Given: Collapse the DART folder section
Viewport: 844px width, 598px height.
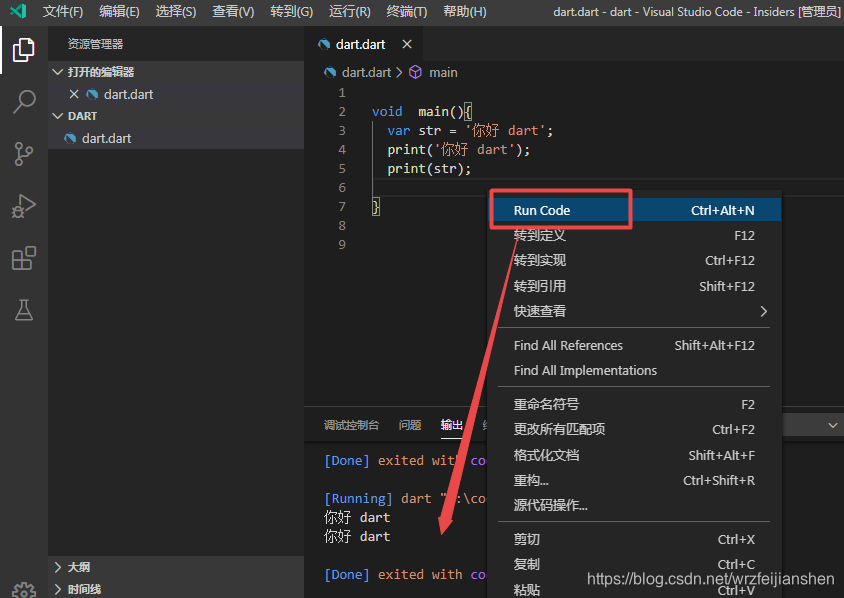Looking at the screenshot, I should click(58, 116).
